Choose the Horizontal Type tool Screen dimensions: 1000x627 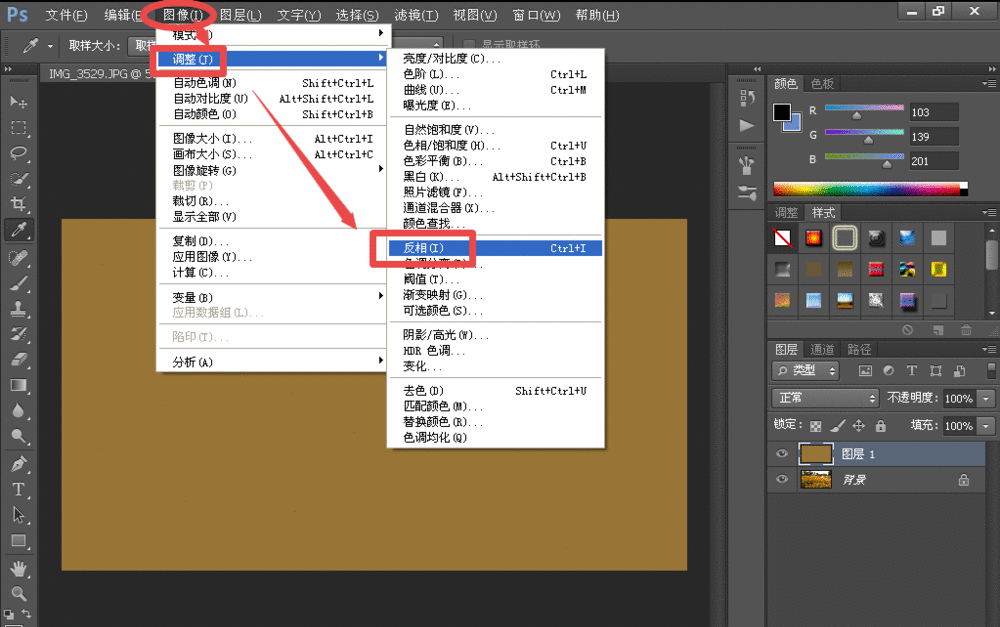tap(18, 489)
